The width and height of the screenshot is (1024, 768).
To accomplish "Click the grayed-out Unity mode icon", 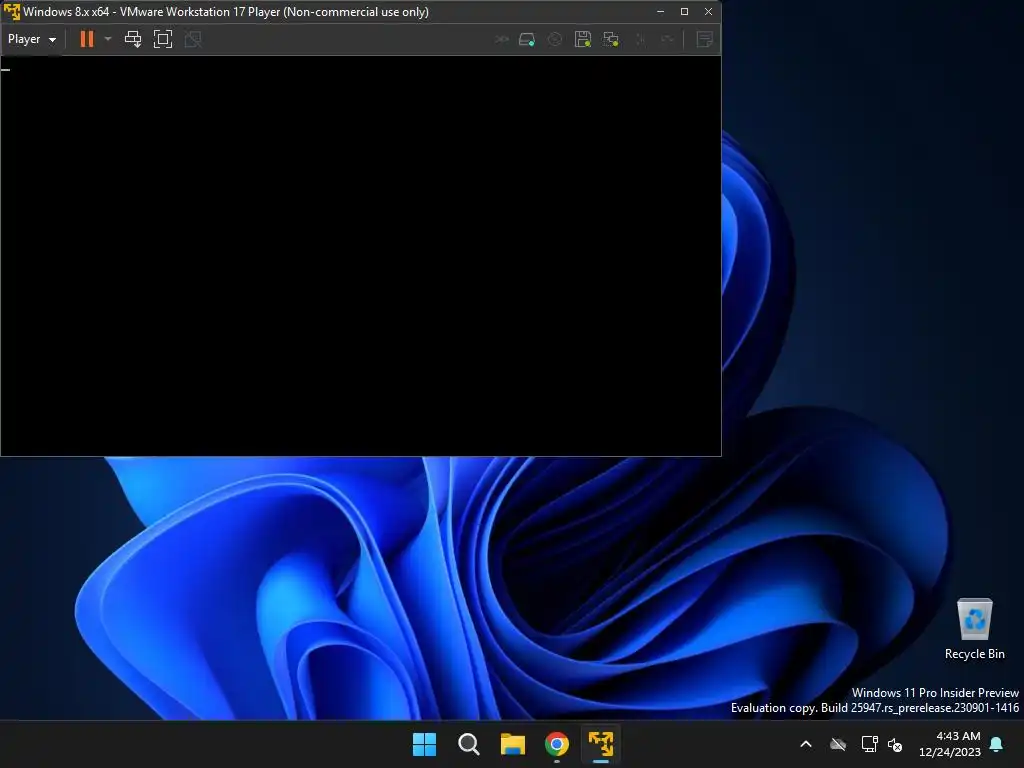I will 193,39.
